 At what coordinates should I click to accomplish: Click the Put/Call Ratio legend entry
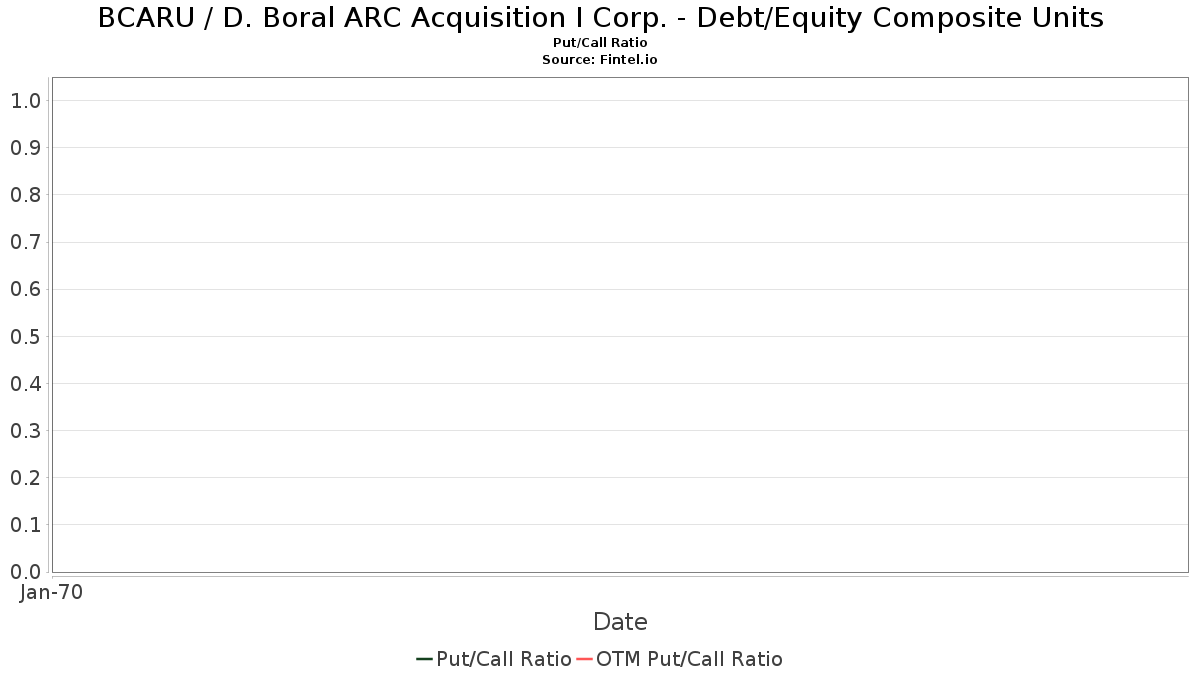point(494,659)
